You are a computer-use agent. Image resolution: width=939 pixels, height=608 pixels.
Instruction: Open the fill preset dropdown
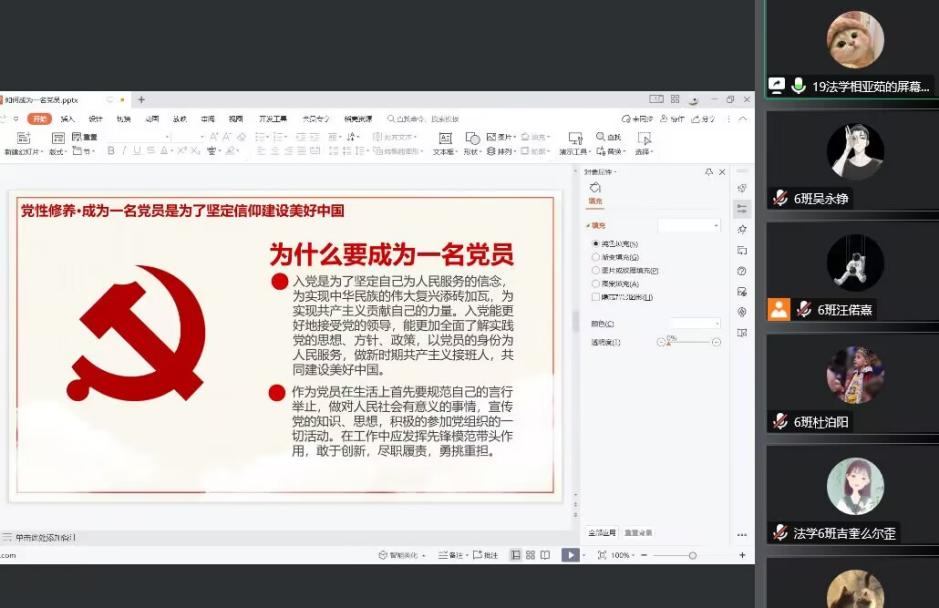(688, 226)
